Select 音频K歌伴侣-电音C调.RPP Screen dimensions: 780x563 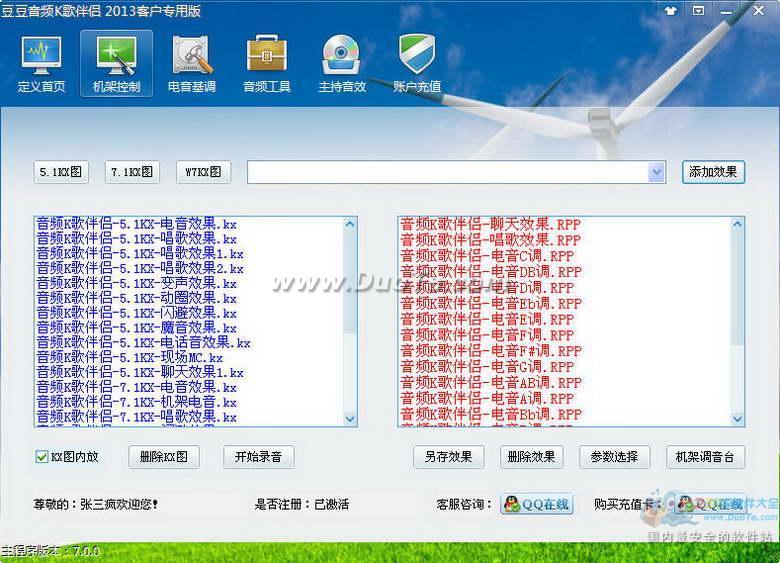(487, 256)
